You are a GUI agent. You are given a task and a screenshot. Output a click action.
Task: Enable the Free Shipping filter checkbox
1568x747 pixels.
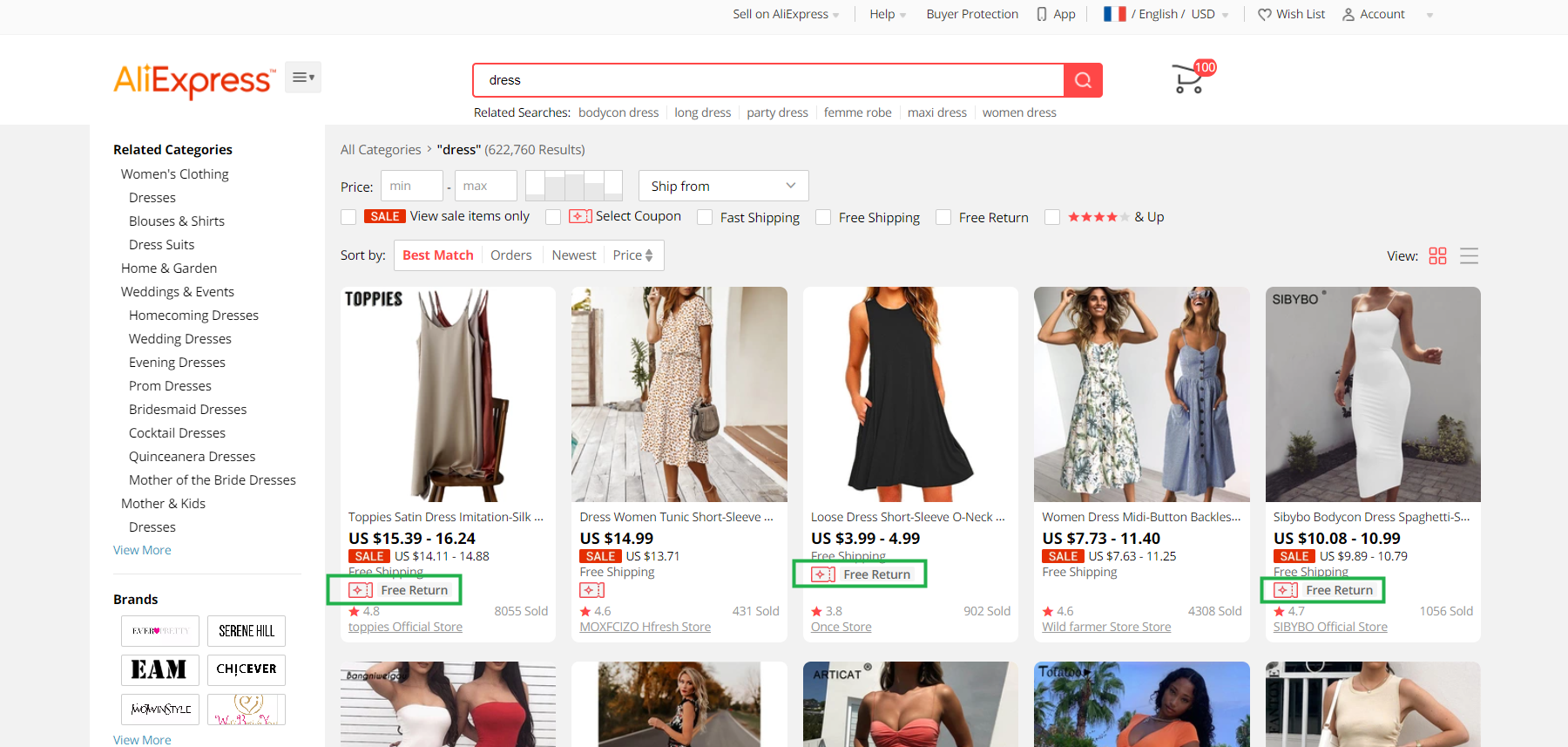823,217
